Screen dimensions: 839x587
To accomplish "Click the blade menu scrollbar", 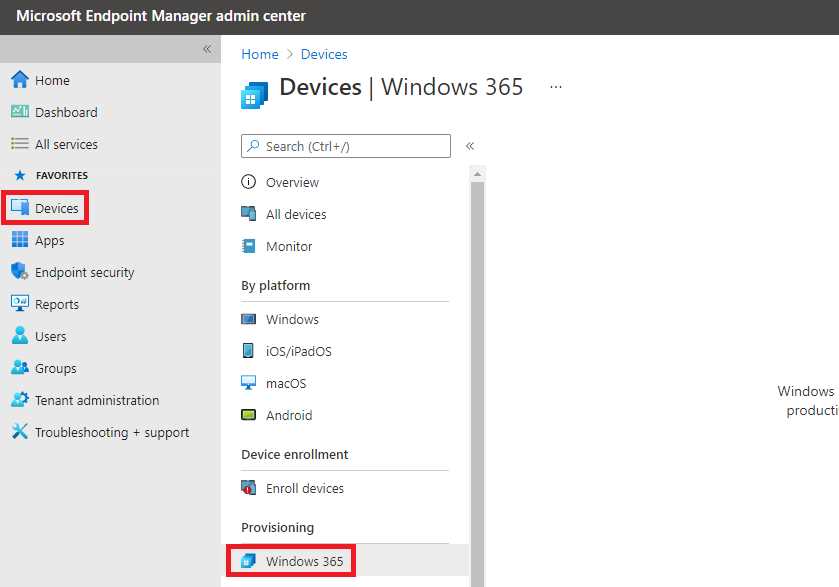I will [476, 300].
